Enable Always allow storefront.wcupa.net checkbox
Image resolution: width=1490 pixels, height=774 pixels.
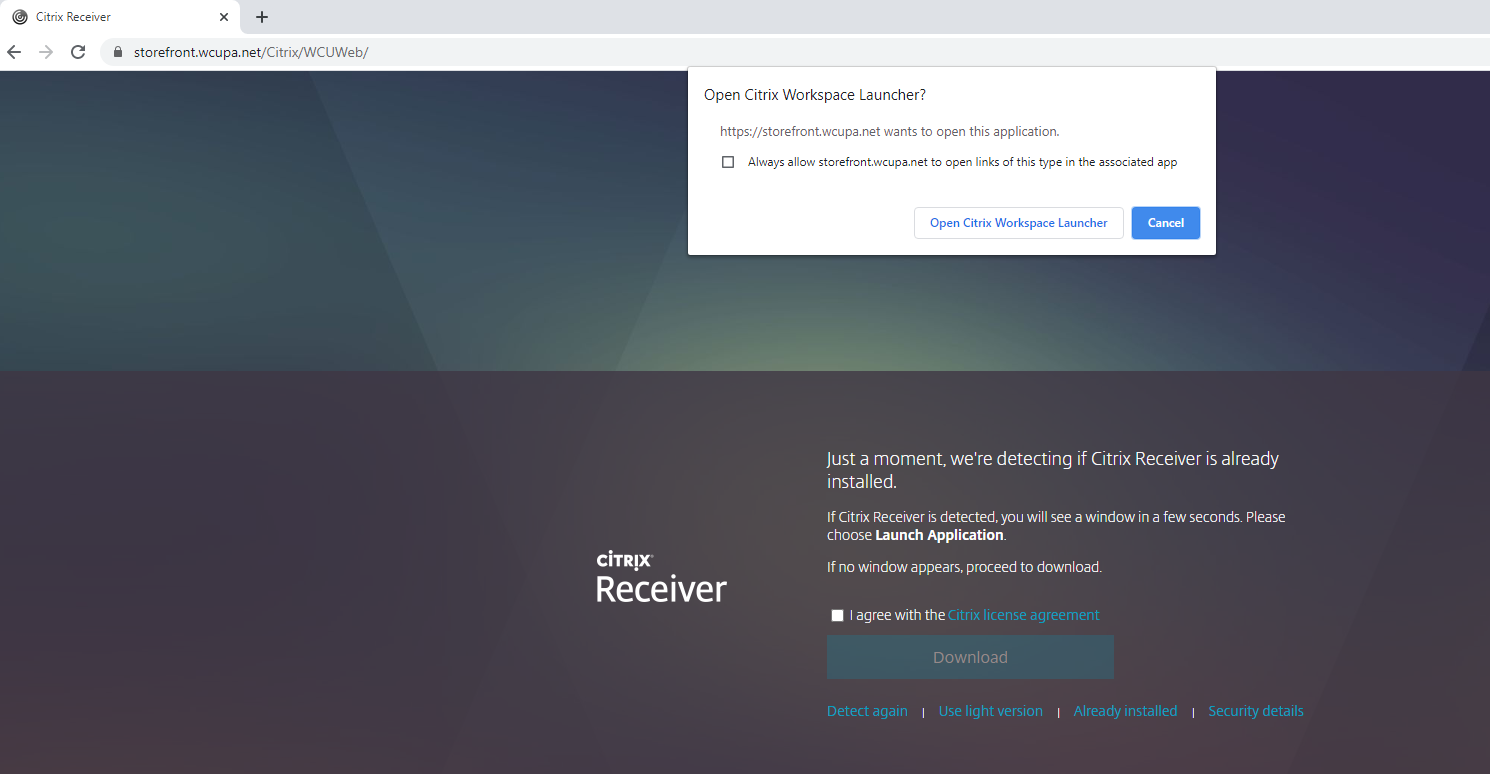pos(728,162)
